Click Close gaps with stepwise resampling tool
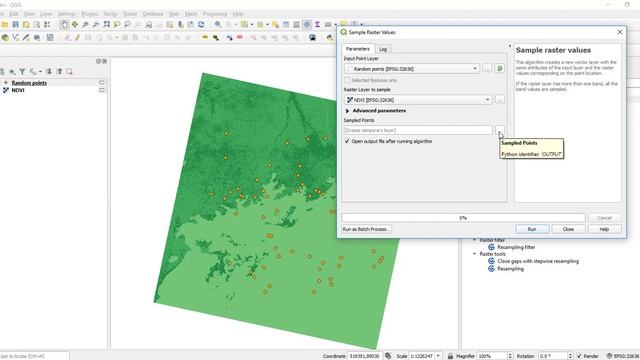 [x=538, y=261]
